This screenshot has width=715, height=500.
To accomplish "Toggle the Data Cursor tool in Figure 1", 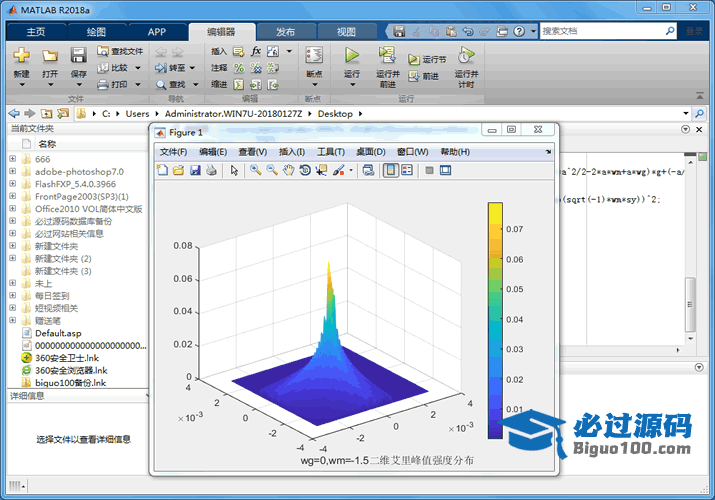I will pyautogui.click(x=321, y=170).
